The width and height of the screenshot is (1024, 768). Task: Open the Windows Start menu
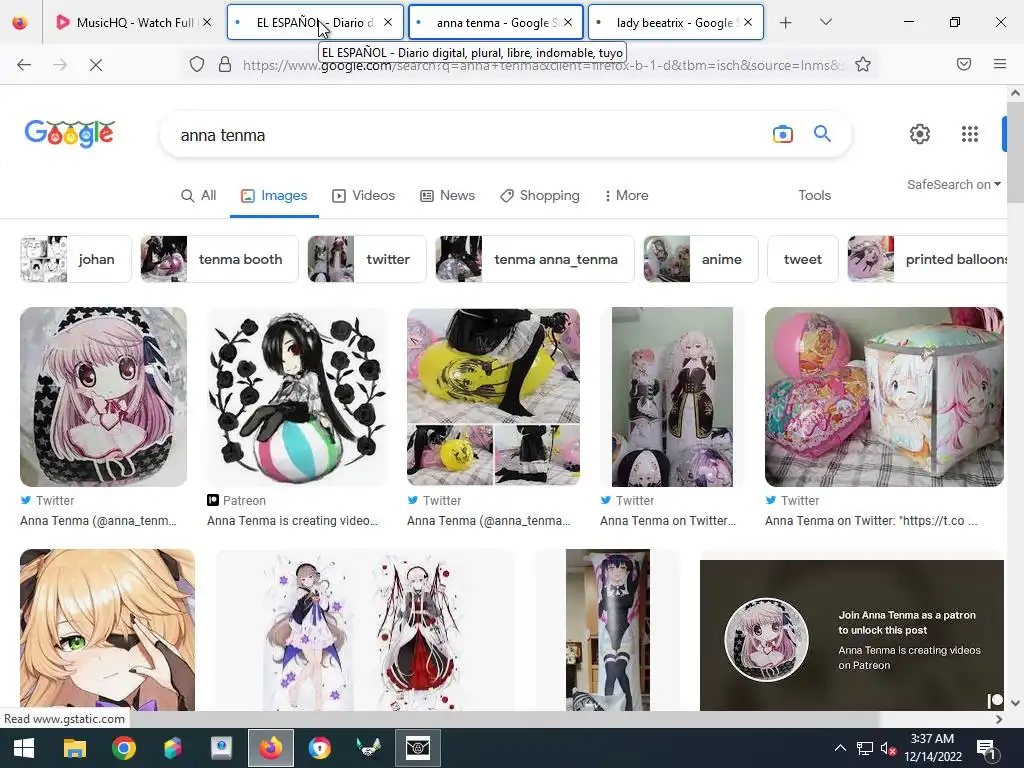coord(24,748)
